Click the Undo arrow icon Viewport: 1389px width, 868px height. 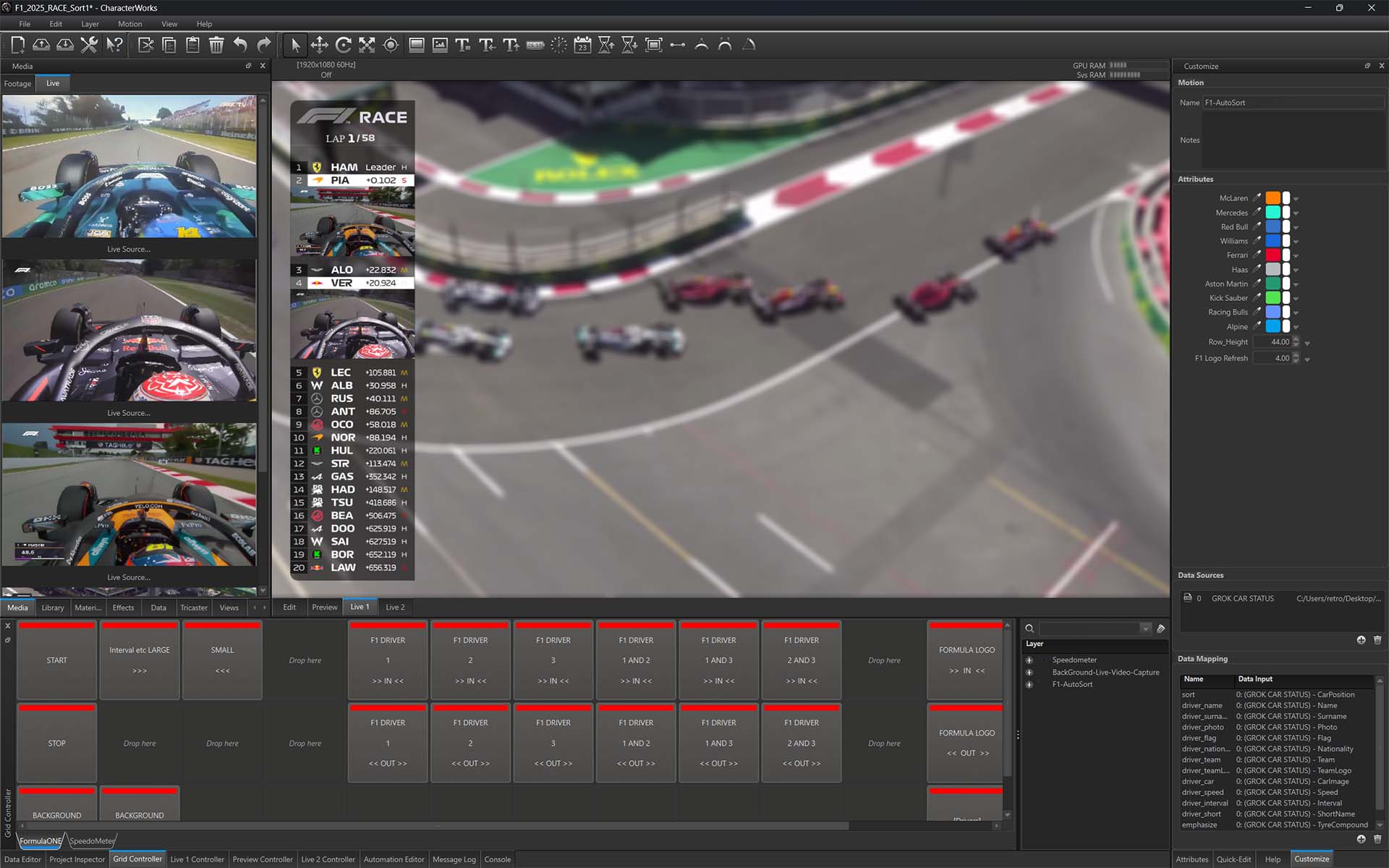click(240, 45)
